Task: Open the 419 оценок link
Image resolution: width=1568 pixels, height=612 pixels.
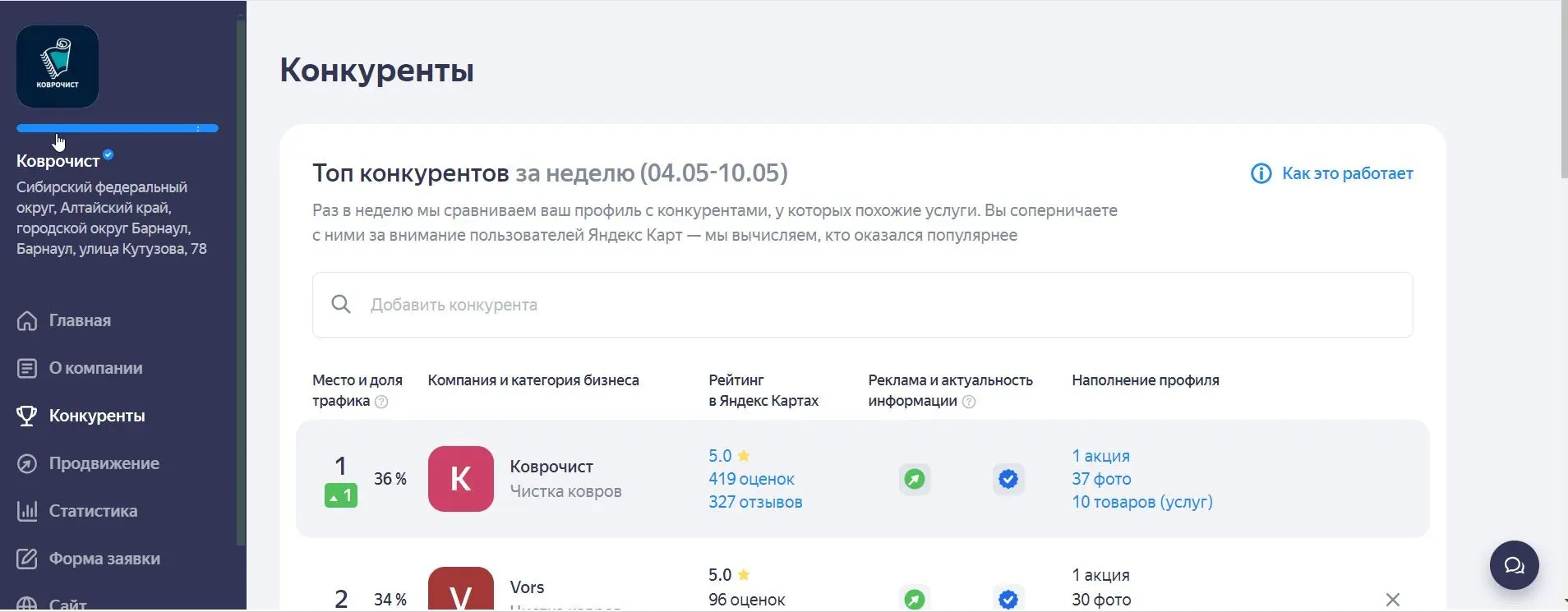Action: pos(751,479)
